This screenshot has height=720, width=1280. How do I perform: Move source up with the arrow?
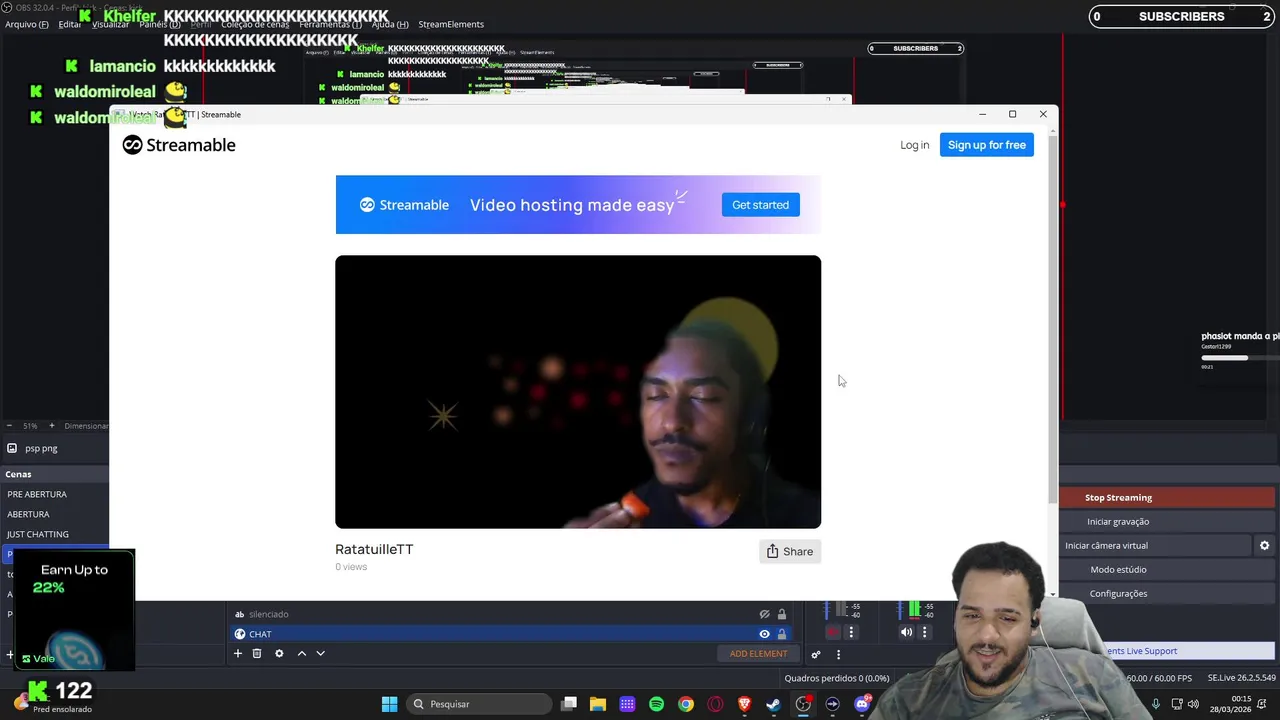point(301,653)
